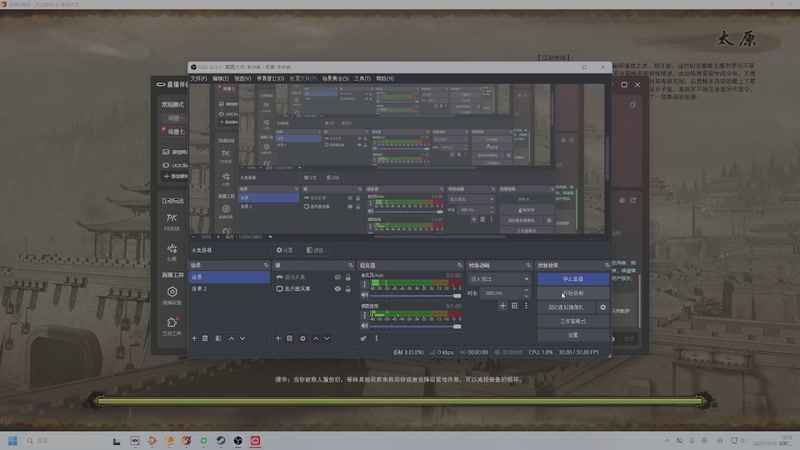Screen dimensions: 800x450
Task: Toggle lock on the 显示器采集 source
Action: [348, 289]
